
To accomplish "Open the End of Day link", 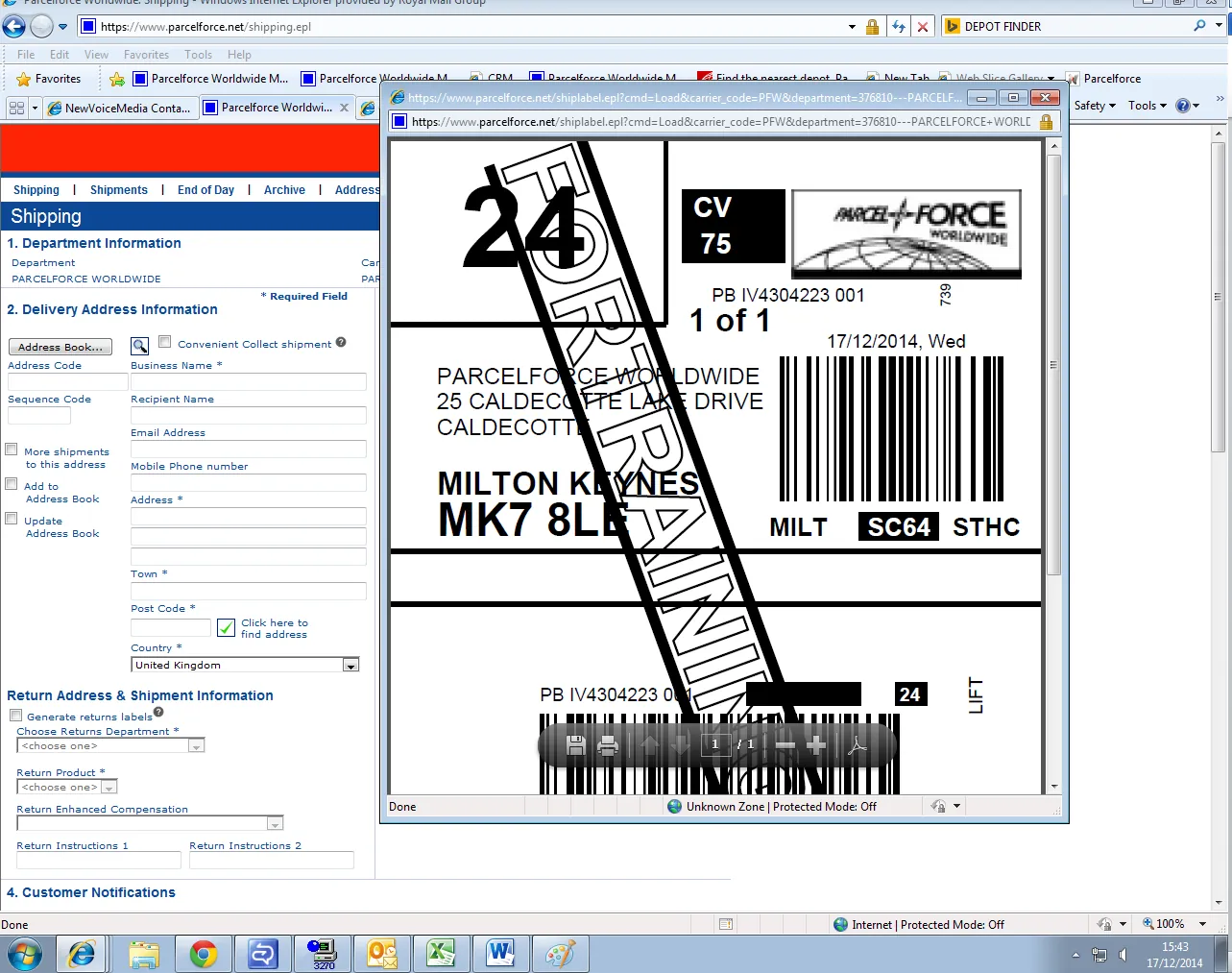I will pyautogui.click(x=205, y=190).
